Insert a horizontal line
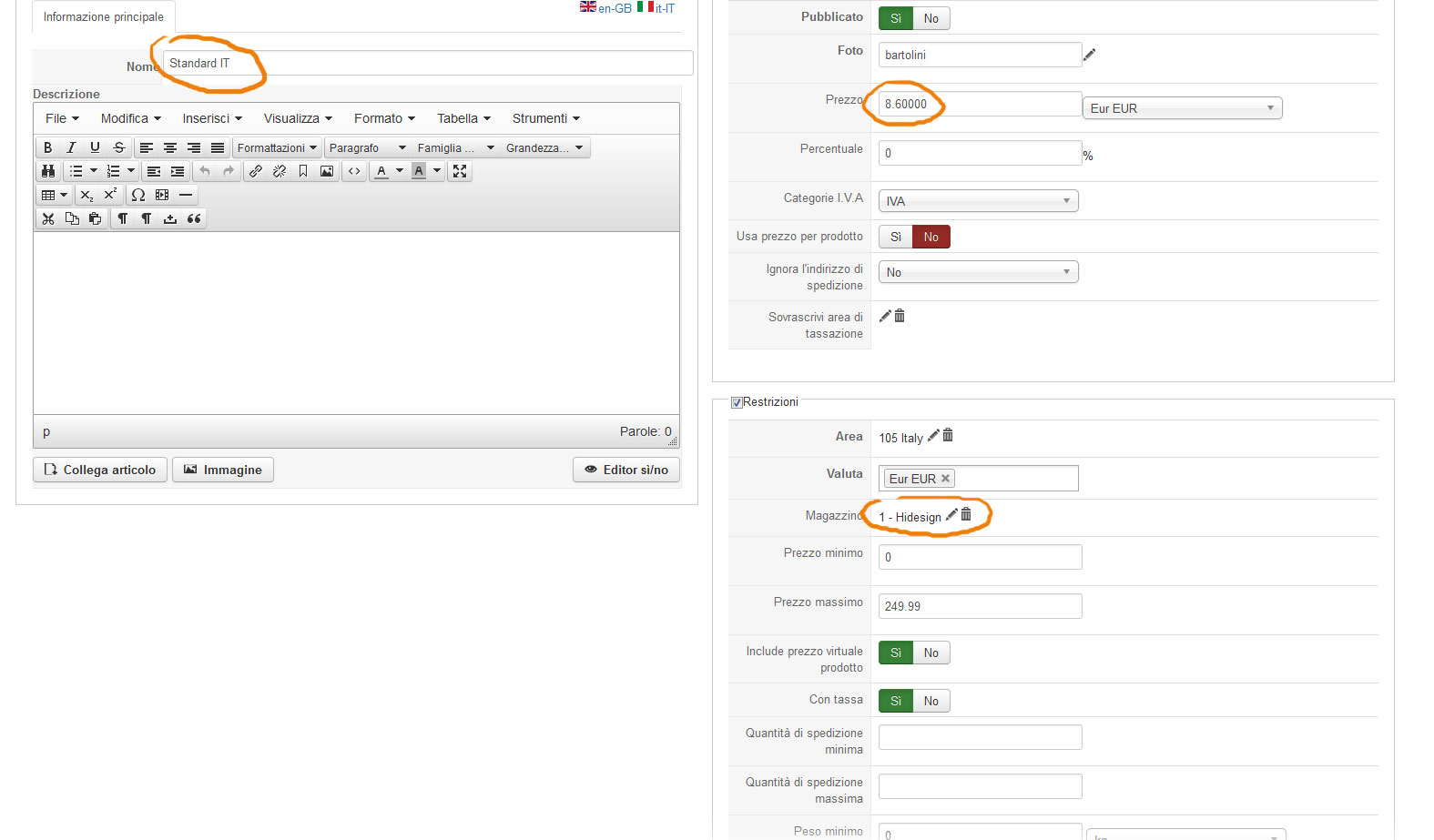The width and height of the screenshot is (1434, 840). coord(186,195)
